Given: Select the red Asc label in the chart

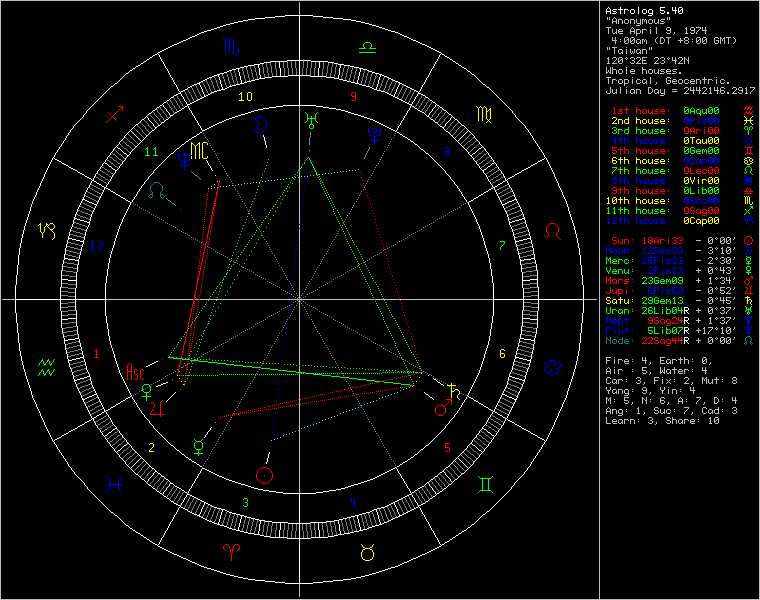Looking at the screenshot, I should (x=133, y=372).
